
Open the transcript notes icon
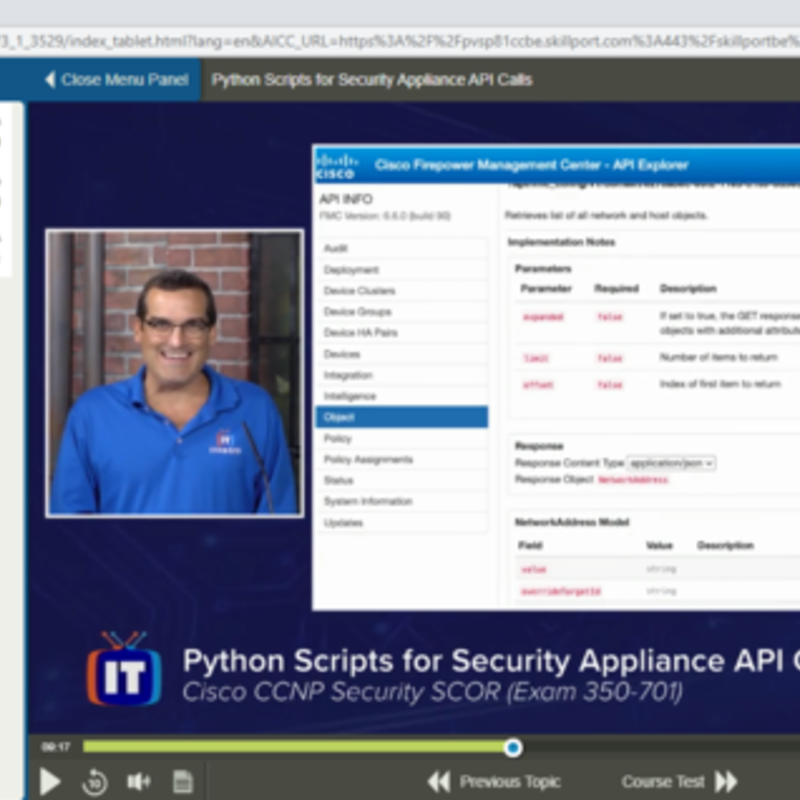pos(183,781)
